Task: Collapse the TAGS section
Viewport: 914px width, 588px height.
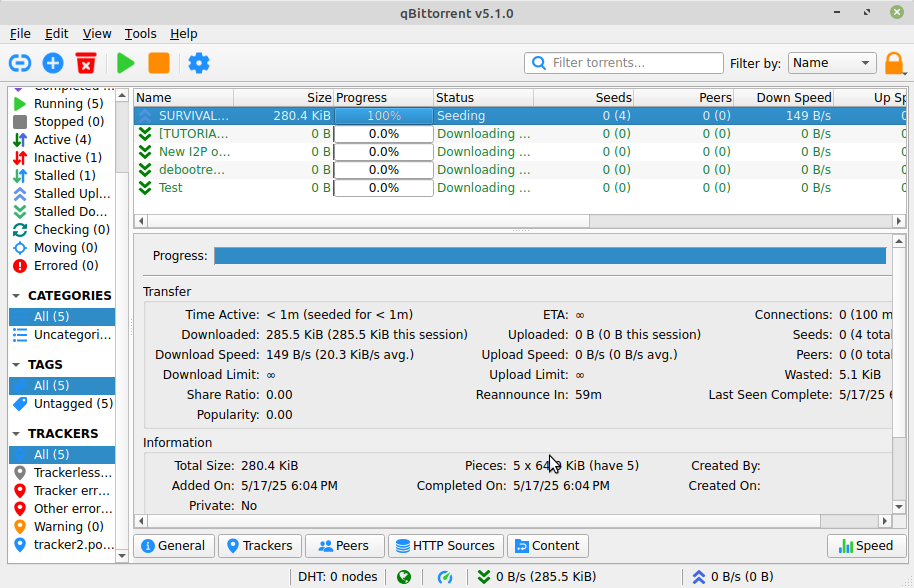Action: 16,365
